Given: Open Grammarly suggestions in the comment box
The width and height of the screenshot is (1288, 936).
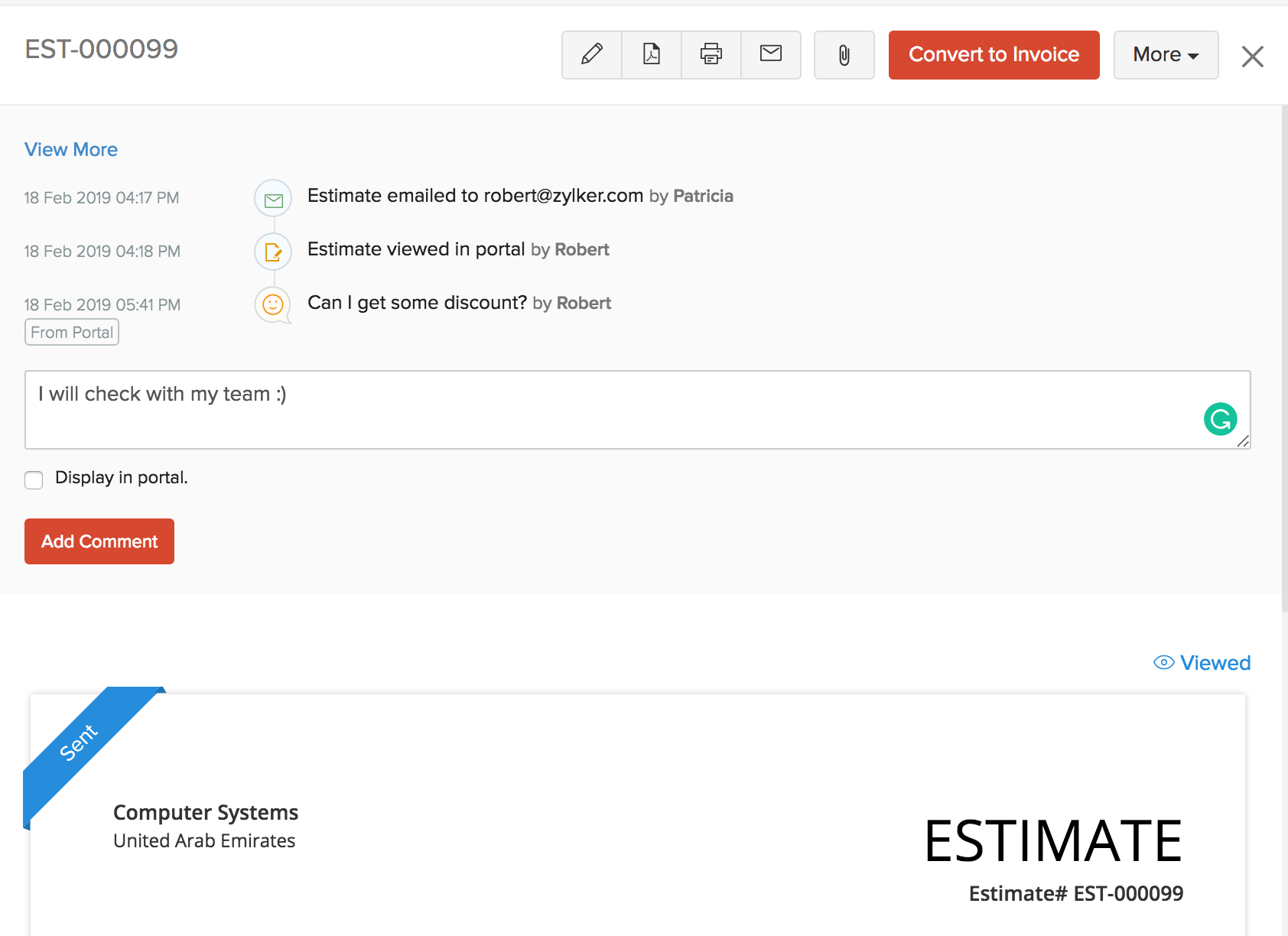Looking at the screenshot, I should coord(1220,419).
